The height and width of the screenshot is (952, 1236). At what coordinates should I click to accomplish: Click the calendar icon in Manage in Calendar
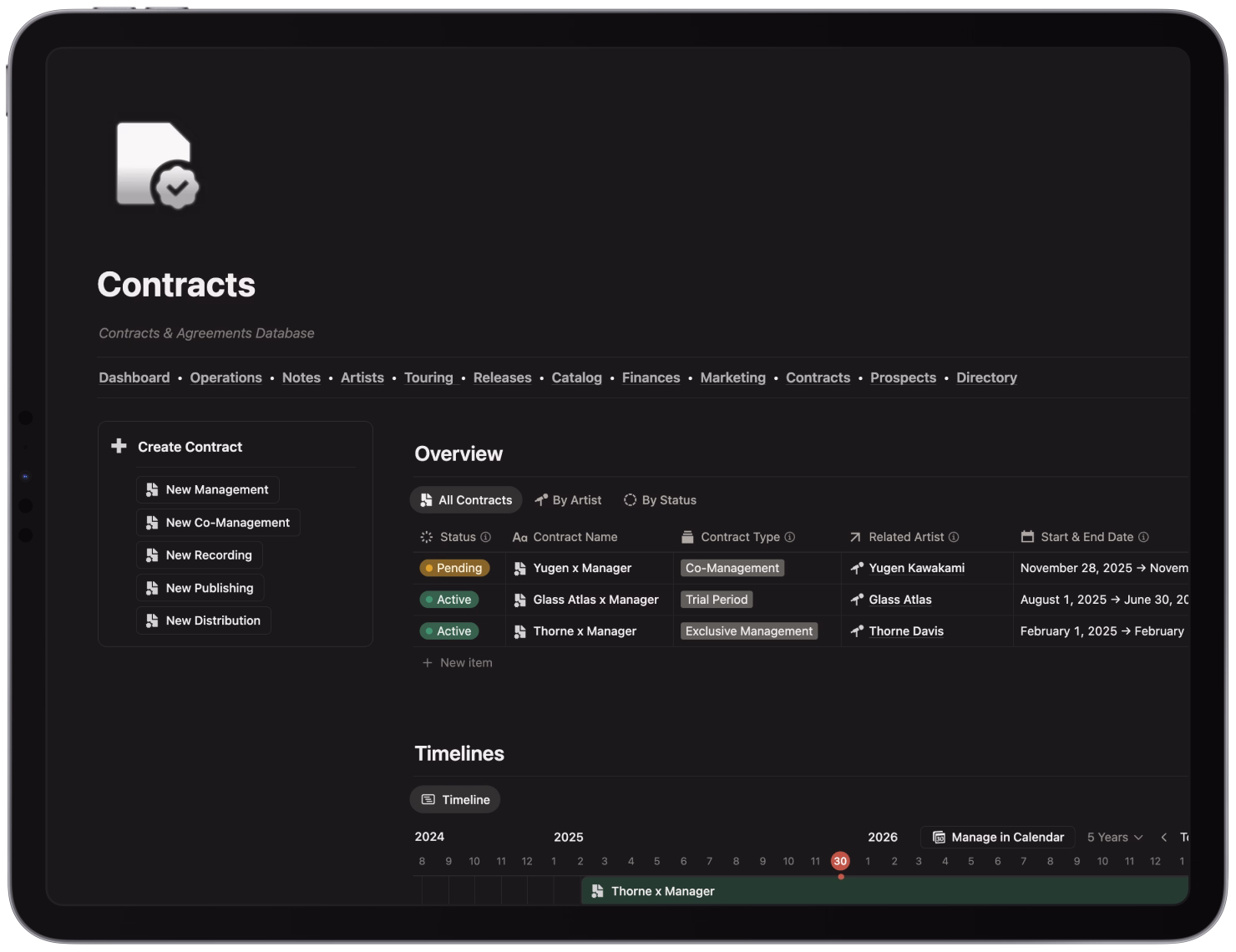coord(939,837)
